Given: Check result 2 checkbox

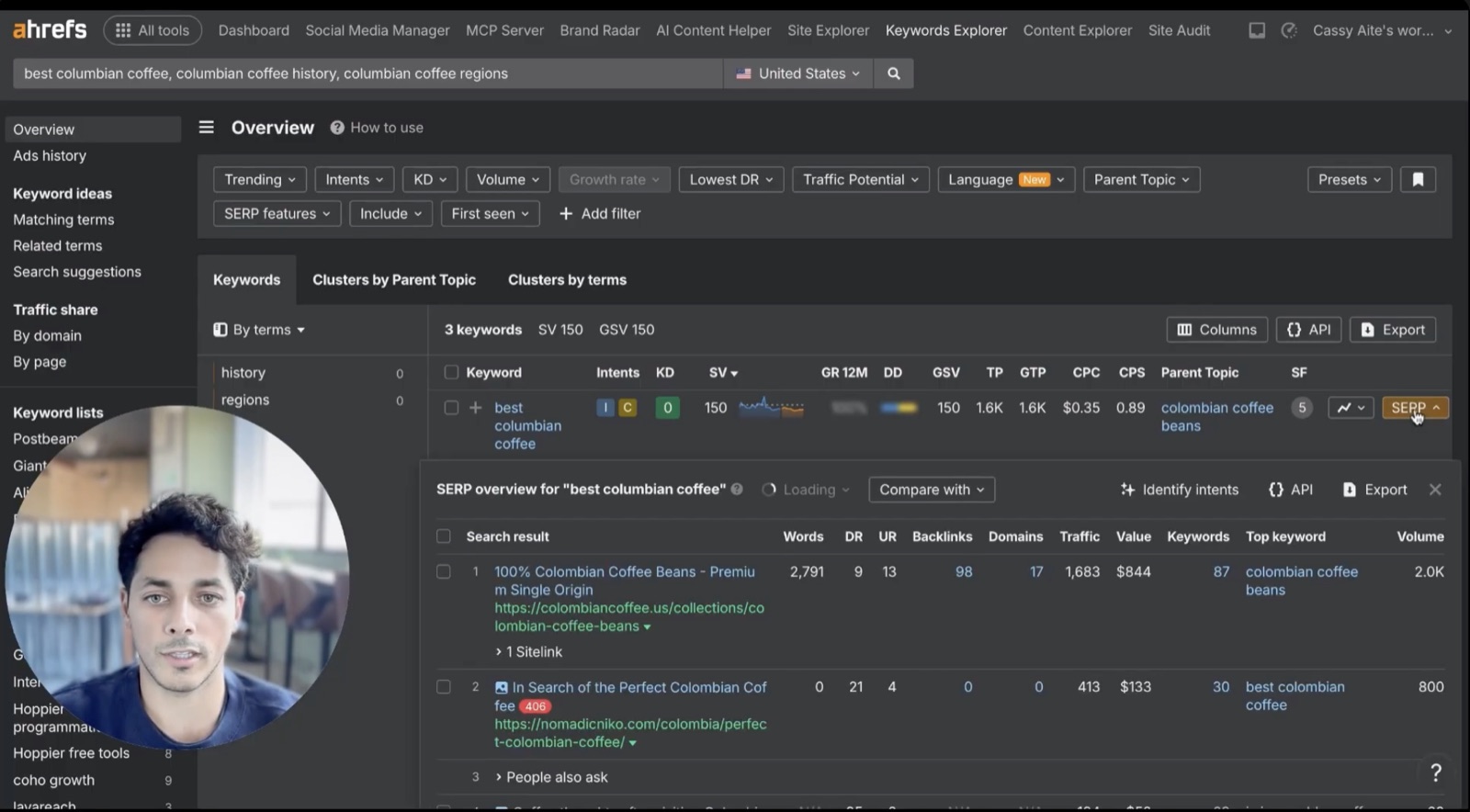Looking at the screenshot, I should click(x=444, y=687).
